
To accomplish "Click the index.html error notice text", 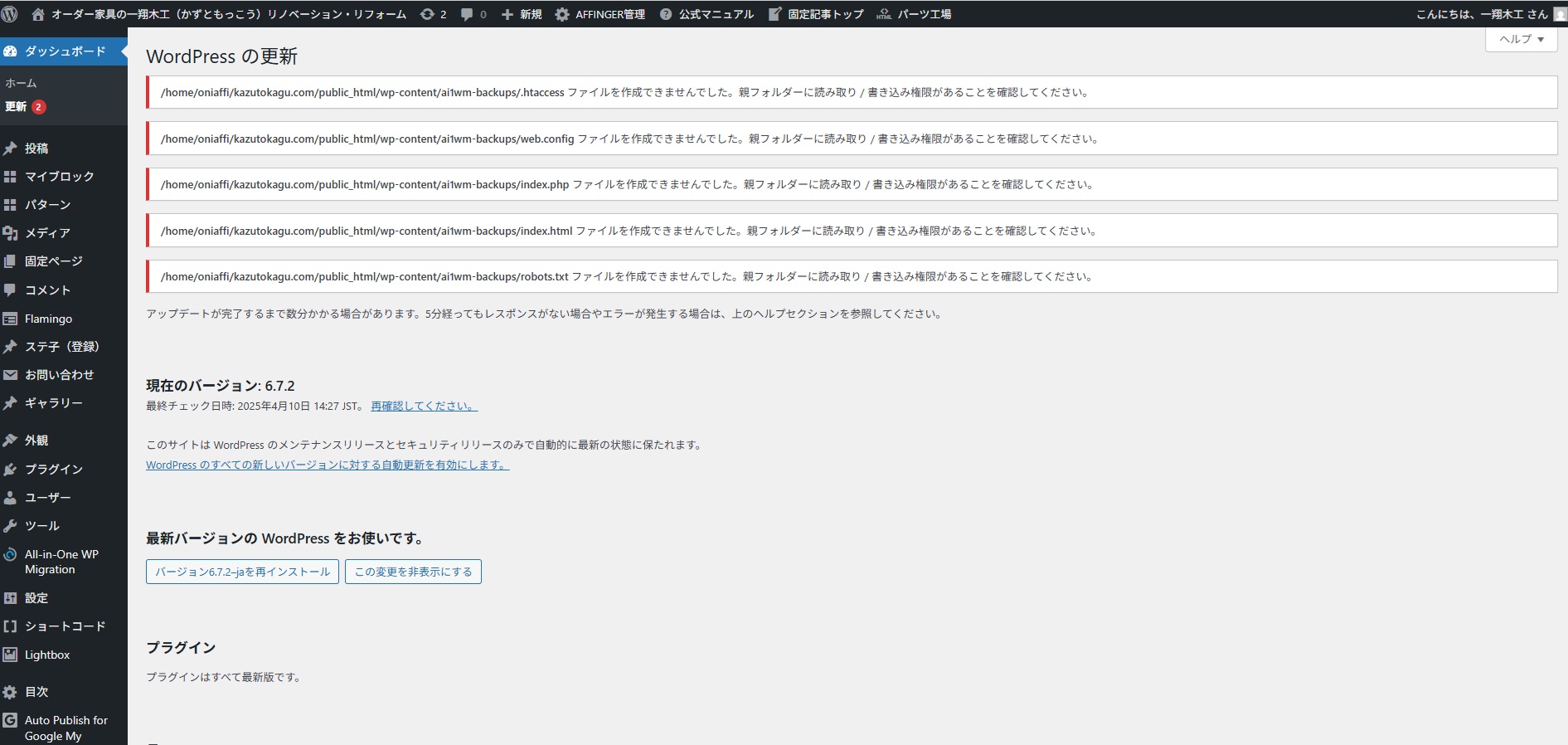I will click(629, 231).
